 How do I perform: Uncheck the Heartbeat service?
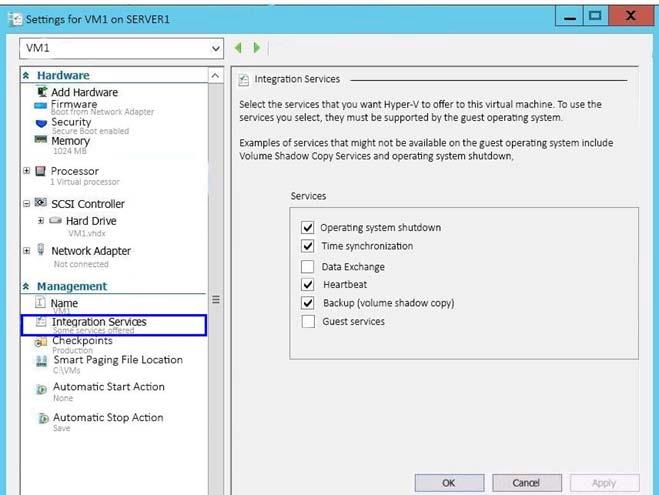pyautogui.click(x=308, y=284)
